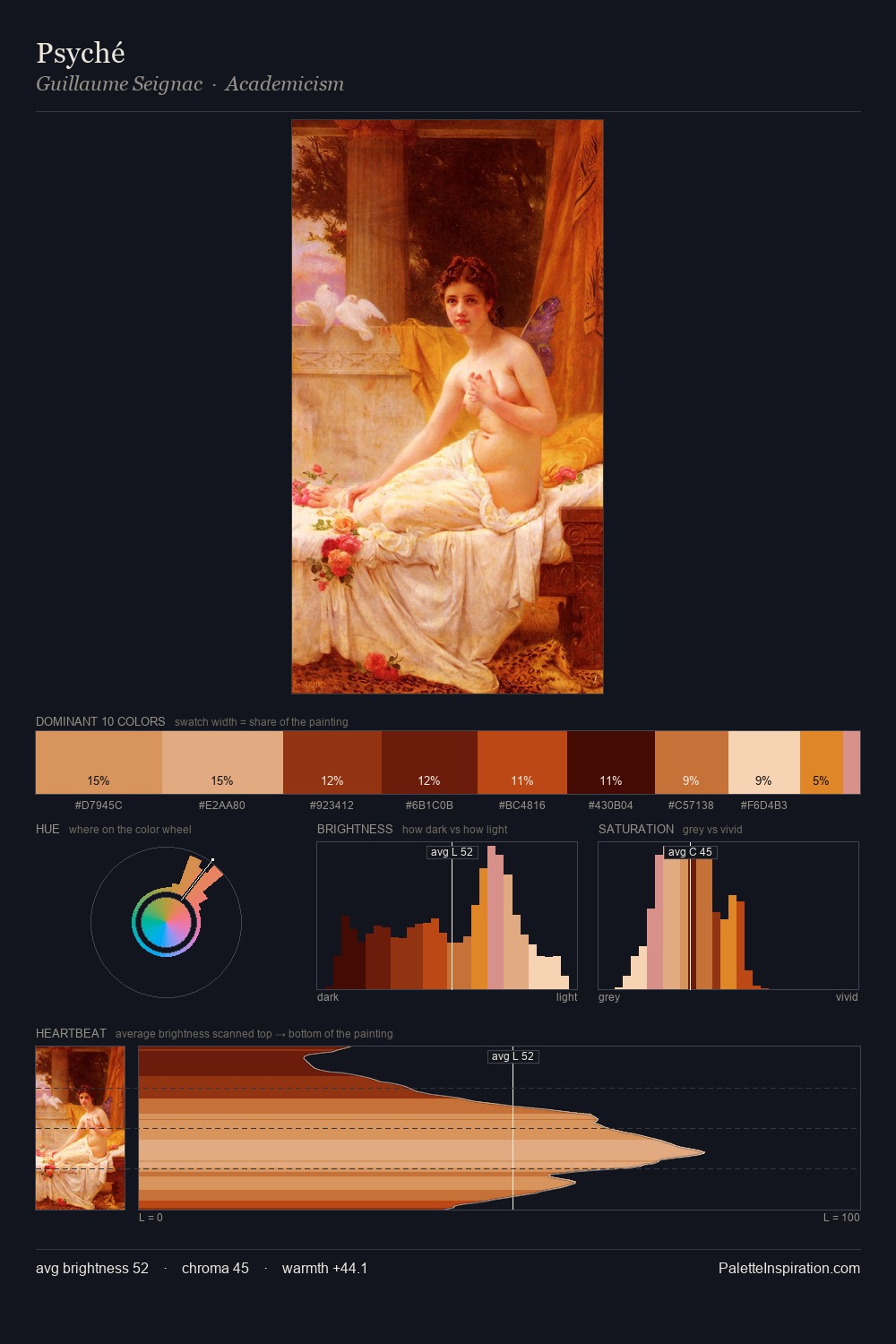Click the 'light' axis label
Image resolution: width=896 pixels, height=1344 pixels.
[x=566, y=997]
